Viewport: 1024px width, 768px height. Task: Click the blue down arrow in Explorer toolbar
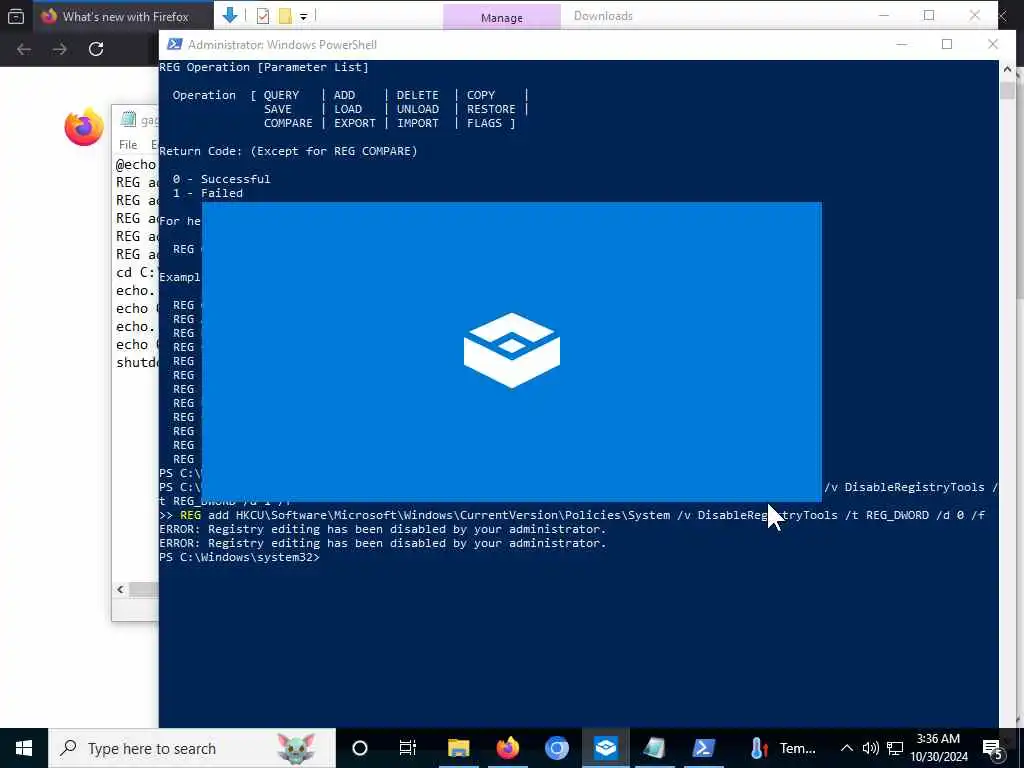tap(230, 15)
